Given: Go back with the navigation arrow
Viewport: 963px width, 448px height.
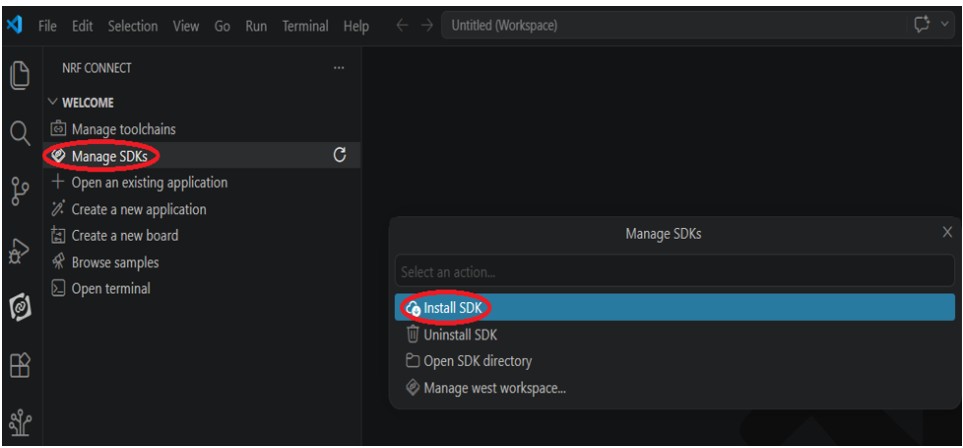Looking at the screenshot, I should pyautogui.click(x=402, y=26).
